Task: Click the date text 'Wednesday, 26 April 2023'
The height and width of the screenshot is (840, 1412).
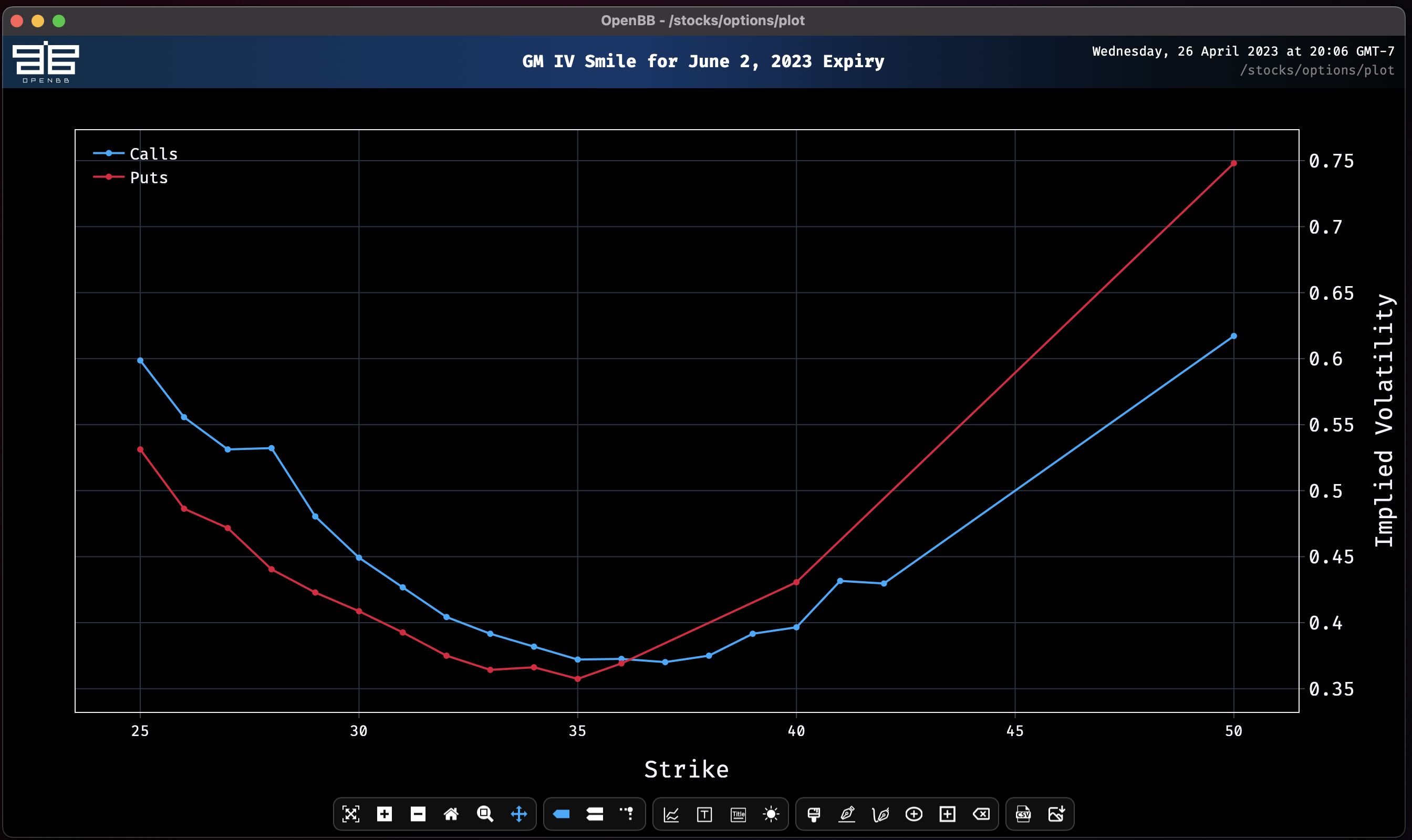Action: click(x=1185, y=51)
